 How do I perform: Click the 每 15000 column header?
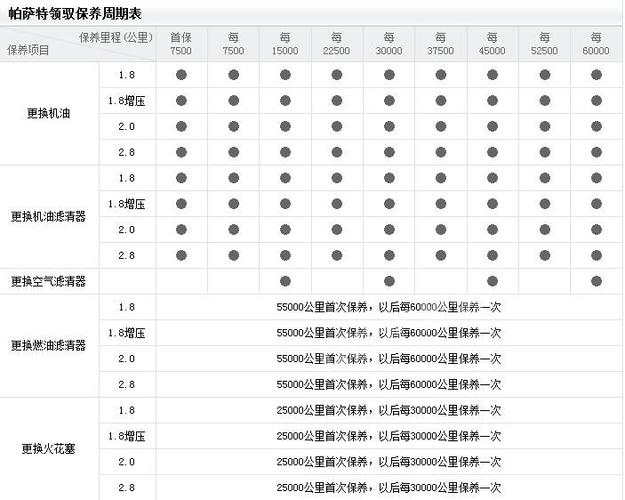pyautogui.click(x=285, y=44)
